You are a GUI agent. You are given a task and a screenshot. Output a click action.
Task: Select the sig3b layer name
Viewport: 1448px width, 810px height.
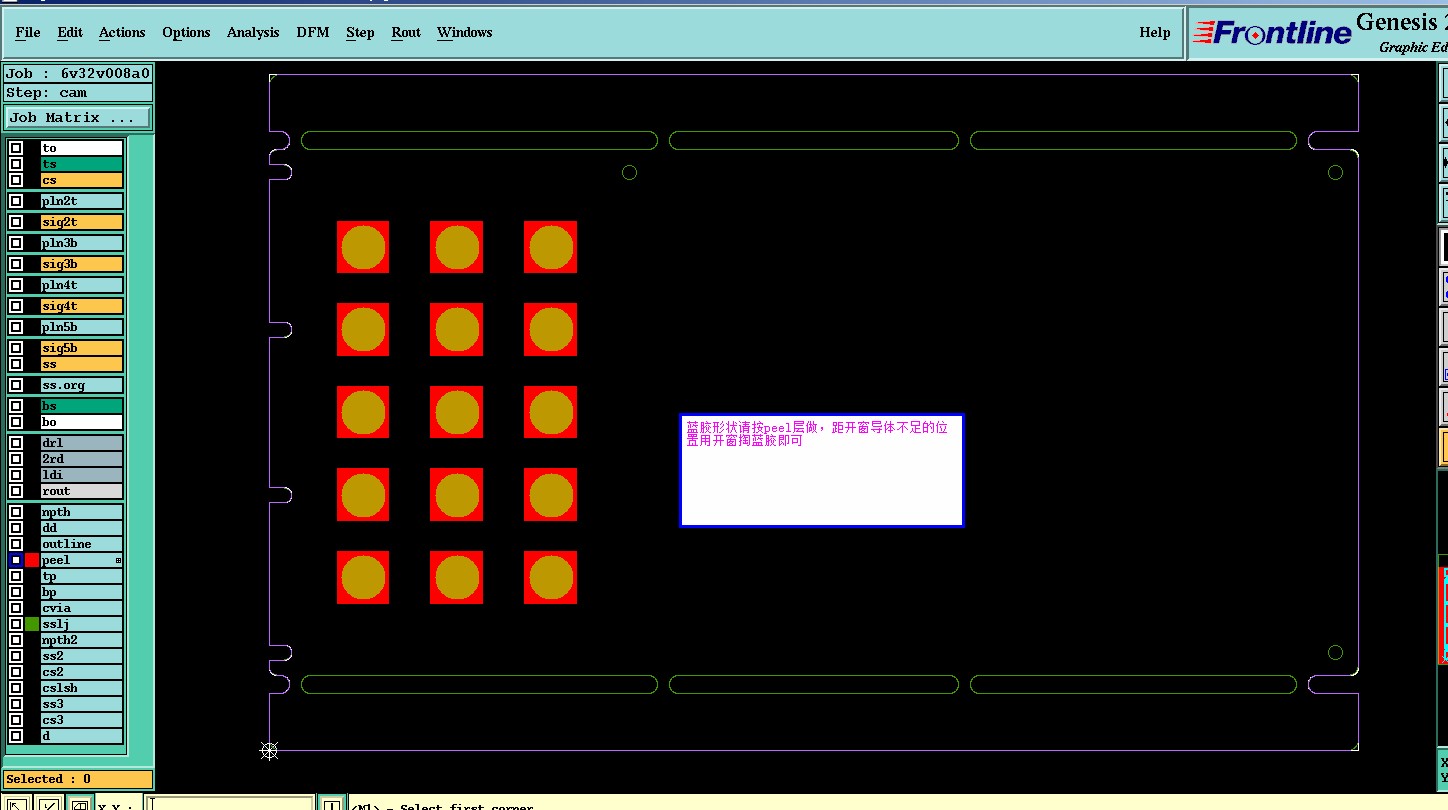(82, 264)
